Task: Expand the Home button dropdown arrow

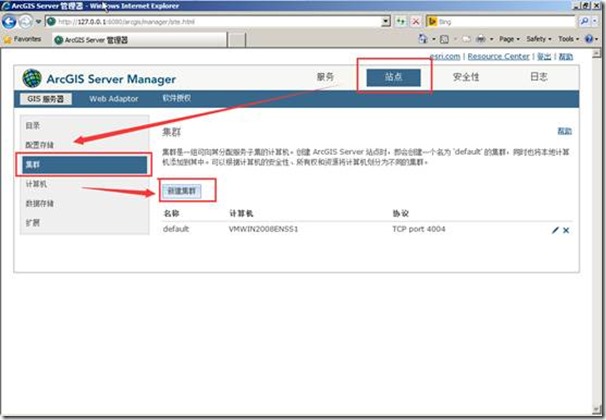Action: click(x=434, y=39)
